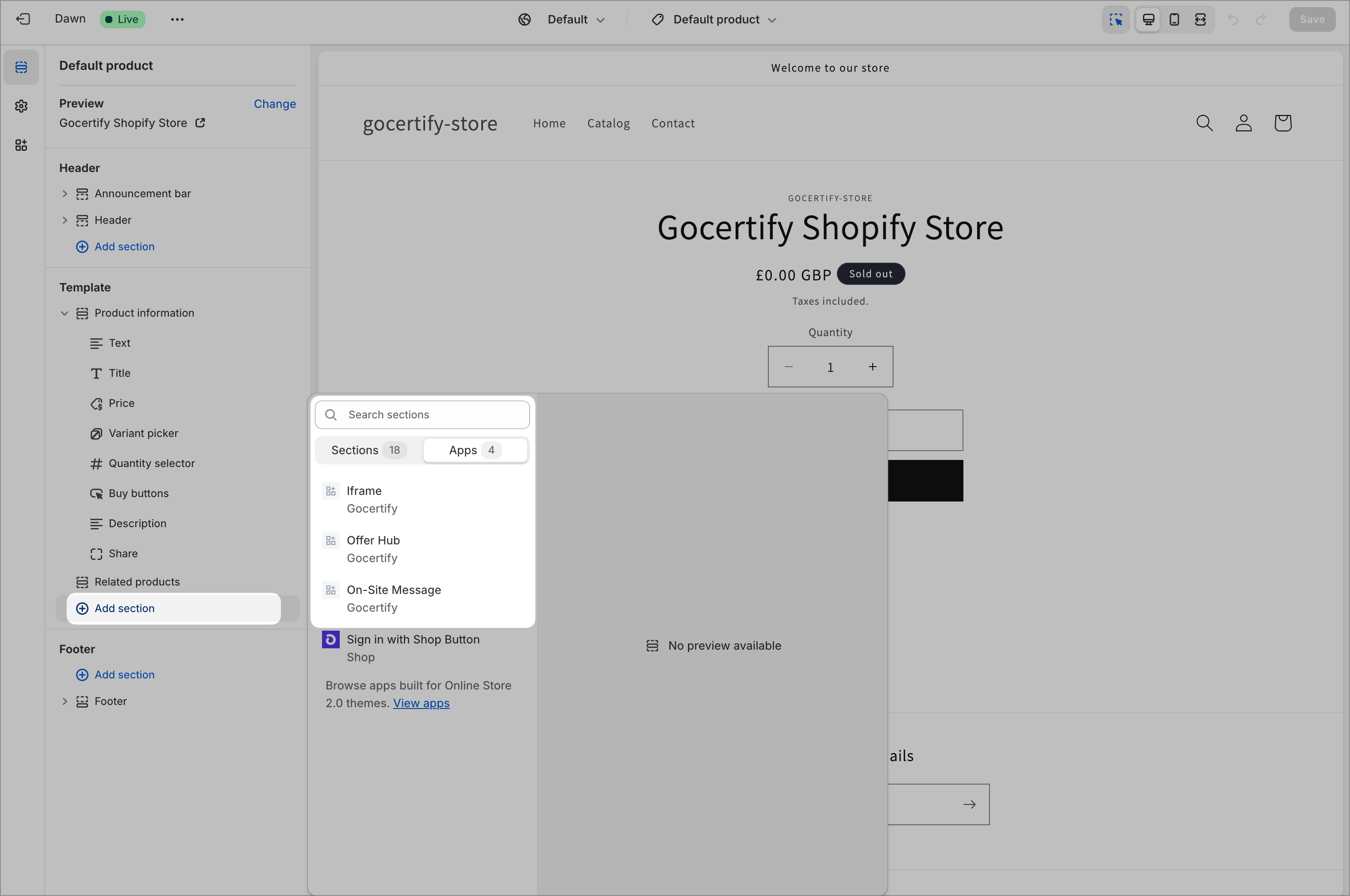1350x896 pixels.
Task: Click the undo icon
Action: 1233,19
